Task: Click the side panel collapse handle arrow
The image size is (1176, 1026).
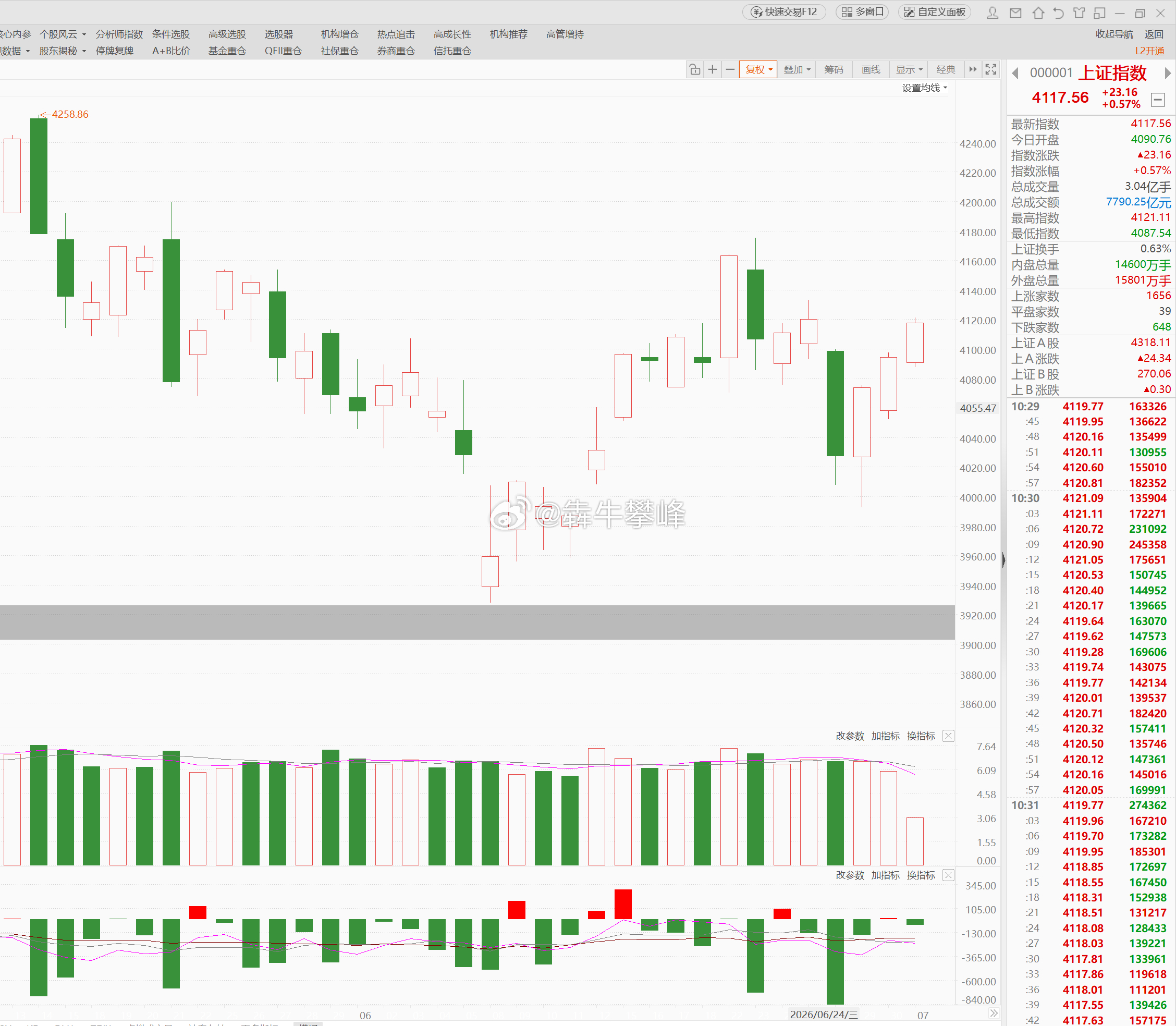Action: [1003, 559]
